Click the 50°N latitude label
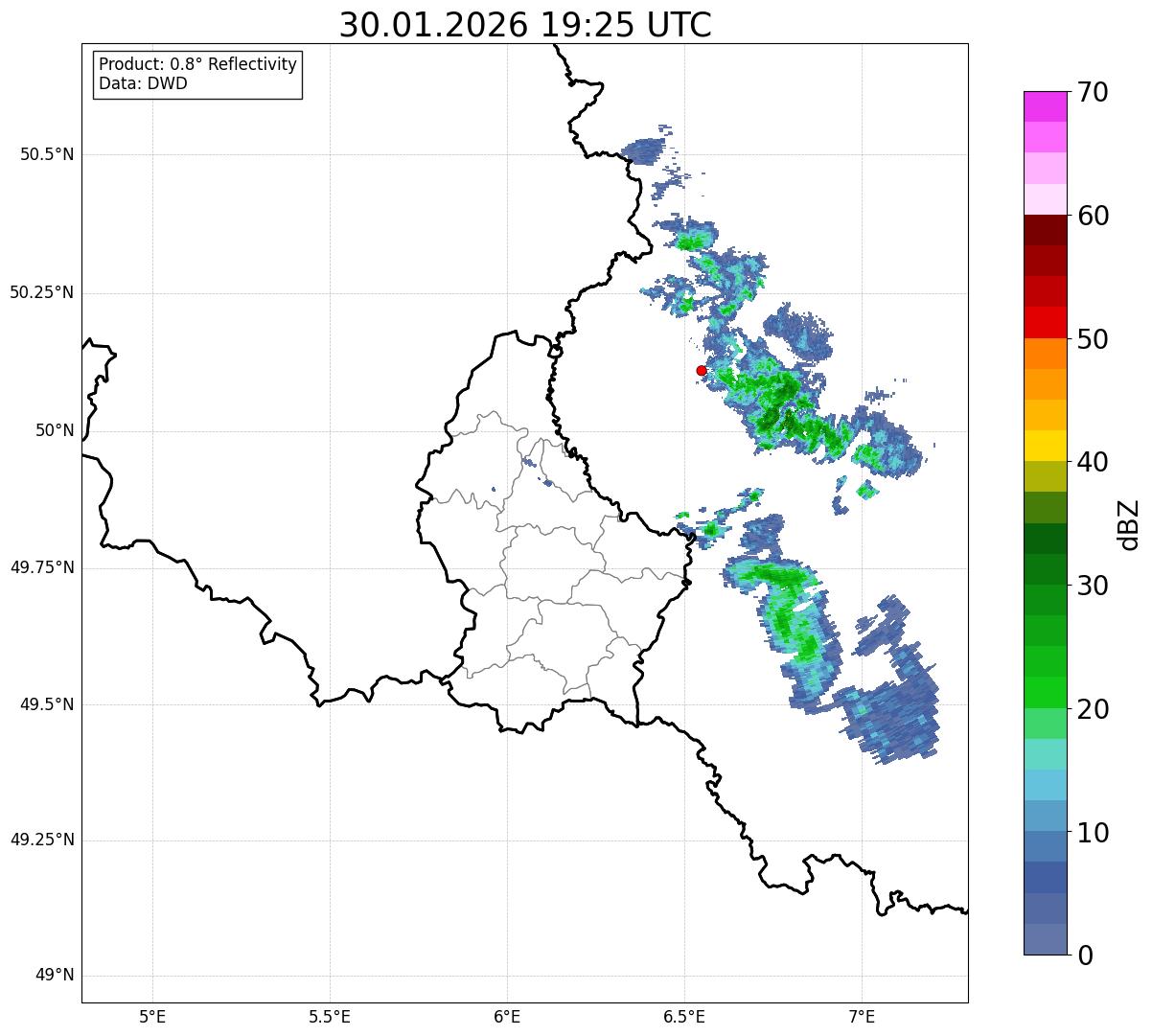The height and width of the screenshot is (1036, 1152). [x=55, y=430]
